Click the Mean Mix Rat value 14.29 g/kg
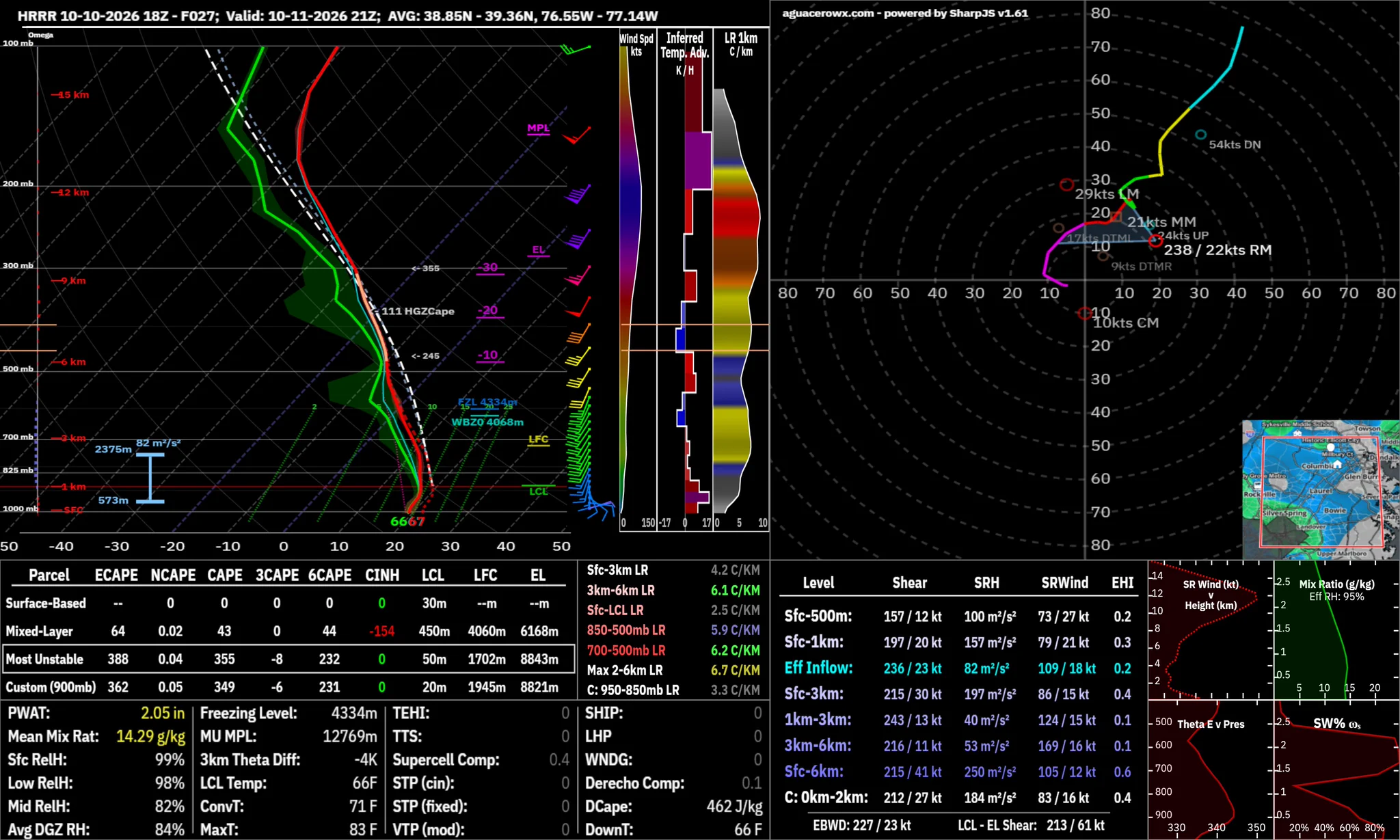Viewport: 1400px width, 840px height. pyautogui.click(x=150, y=736)
